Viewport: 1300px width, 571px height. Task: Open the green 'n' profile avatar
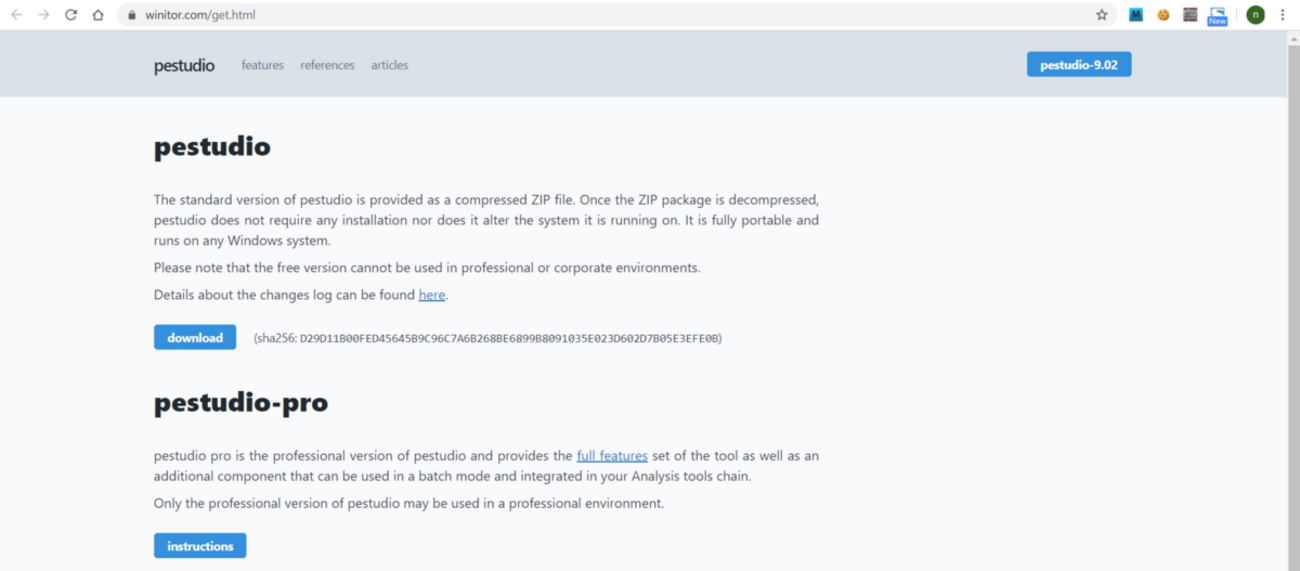click(1255, 15)
